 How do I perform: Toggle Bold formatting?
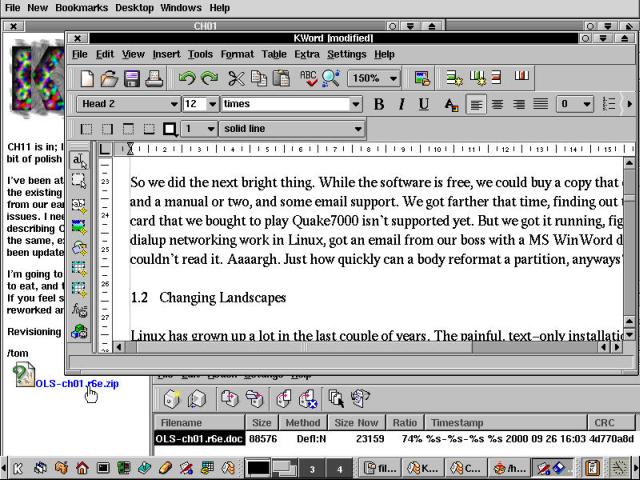tap(379, 104)
